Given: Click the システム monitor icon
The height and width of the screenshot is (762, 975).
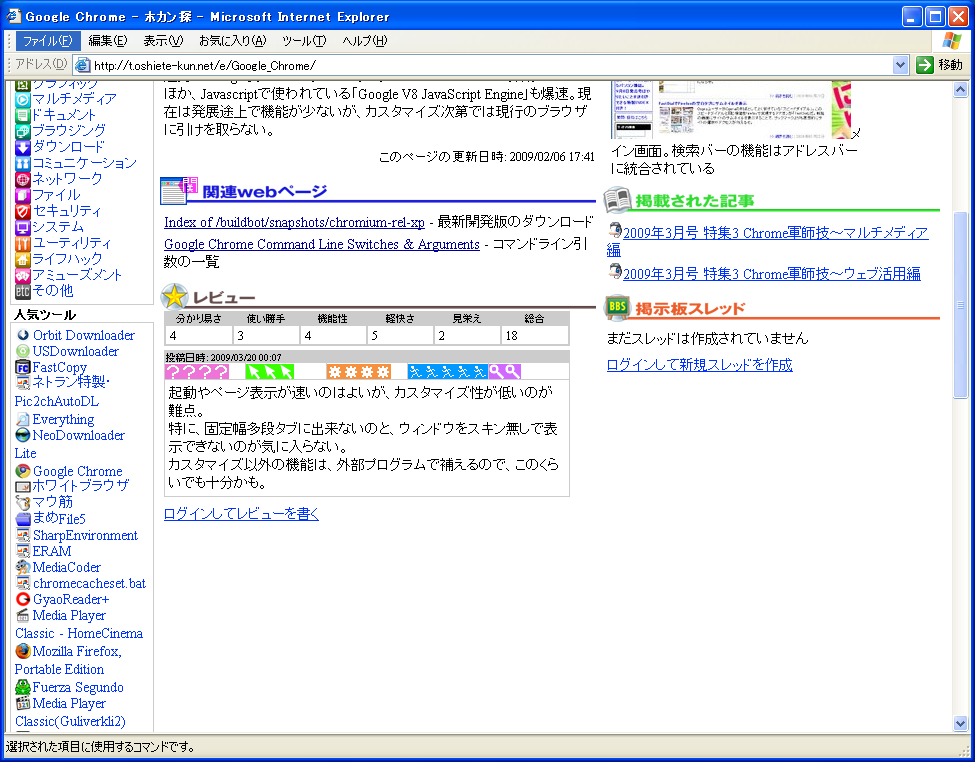Looking at the screenshot, I should point(22,228).
